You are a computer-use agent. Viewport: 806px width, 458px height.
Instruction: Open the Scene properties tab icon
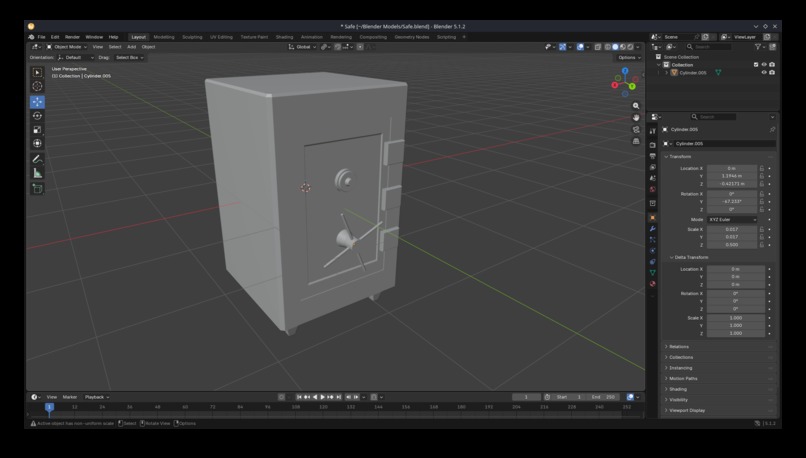[652, 178]
